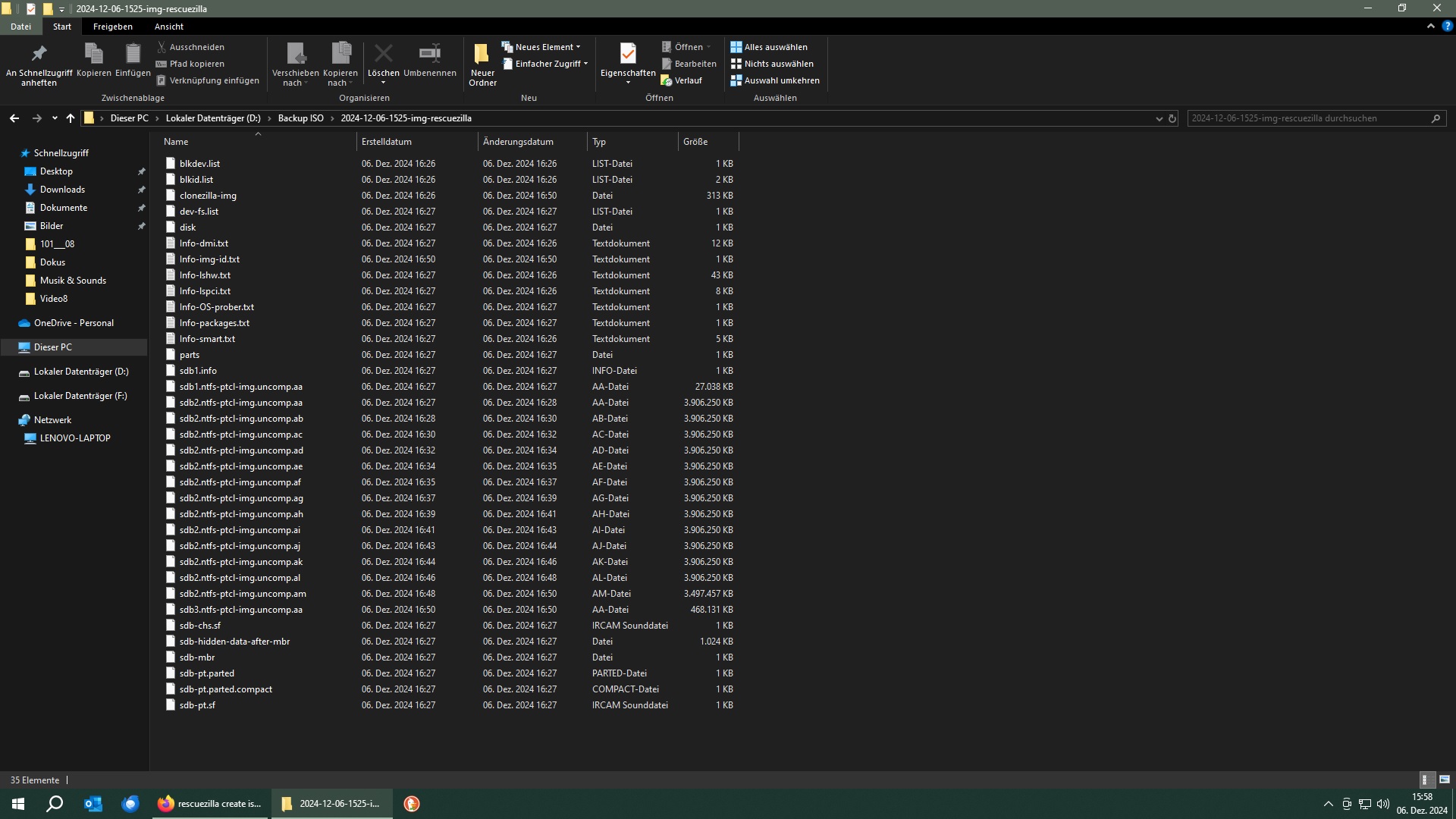Image resolution: width=1456 pixels, height=819 pixels.
Task: Click the back navigation arrow
Action: coord(14,118)
